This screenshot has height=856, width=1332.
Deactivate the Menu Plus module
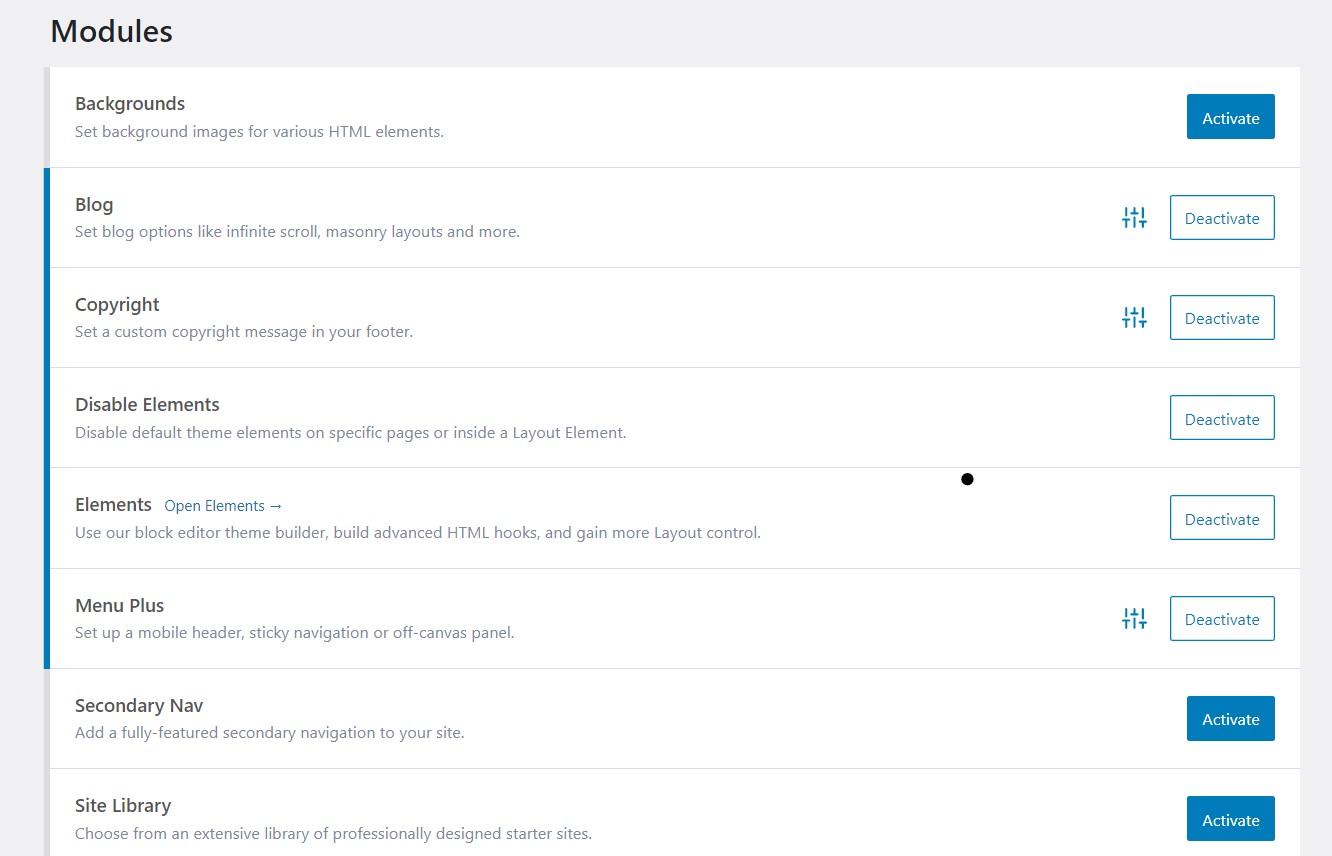pyautogui.click(x=1221, y=618)
